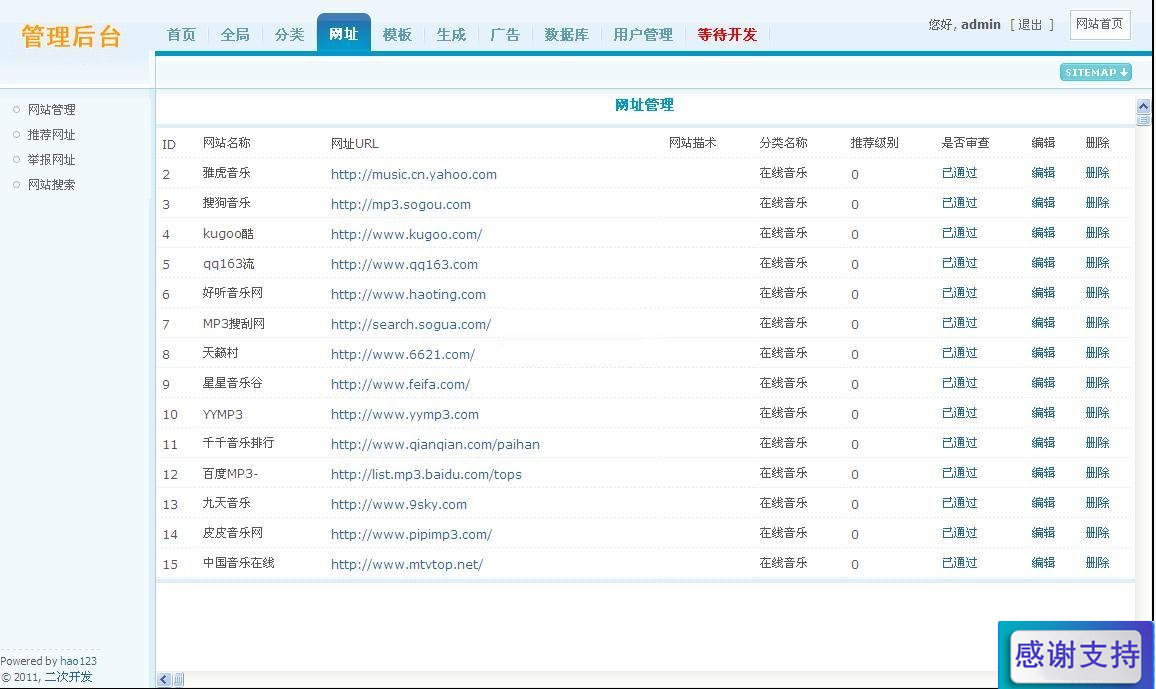
Task: Open 网站管理 in the sidebar
Action: pyautogui.click(x=52, y=110)
